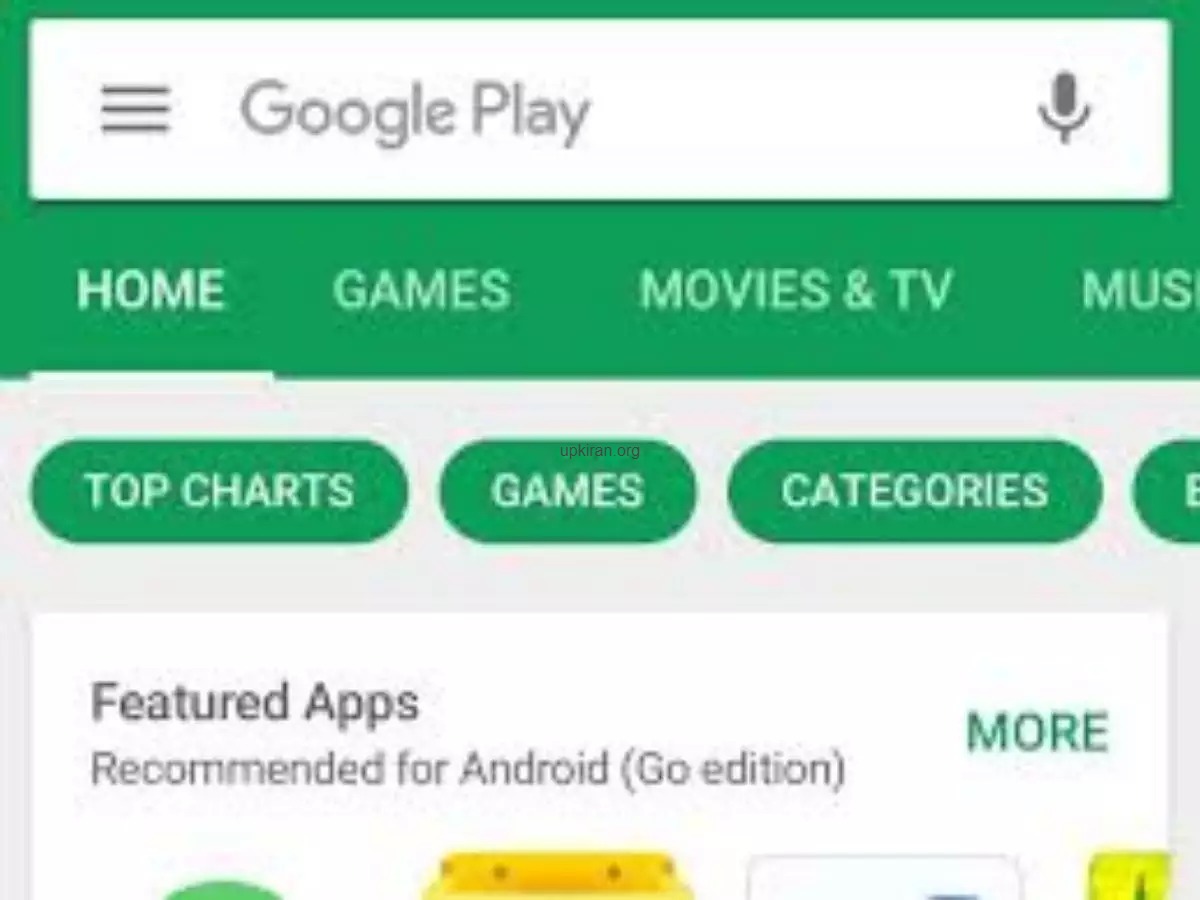
Task: Open the hamburger navigation menu
Action: pyautogui.click(x=136, y=109)
